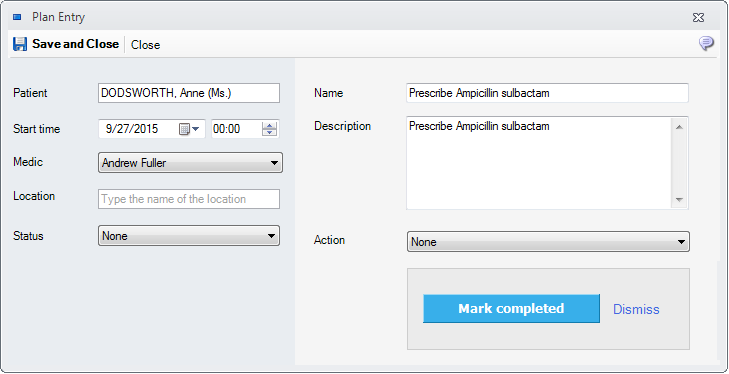729x374 pixels.
Task: Open the speech bubble comment icon
Action: click(x=706, y=43)
